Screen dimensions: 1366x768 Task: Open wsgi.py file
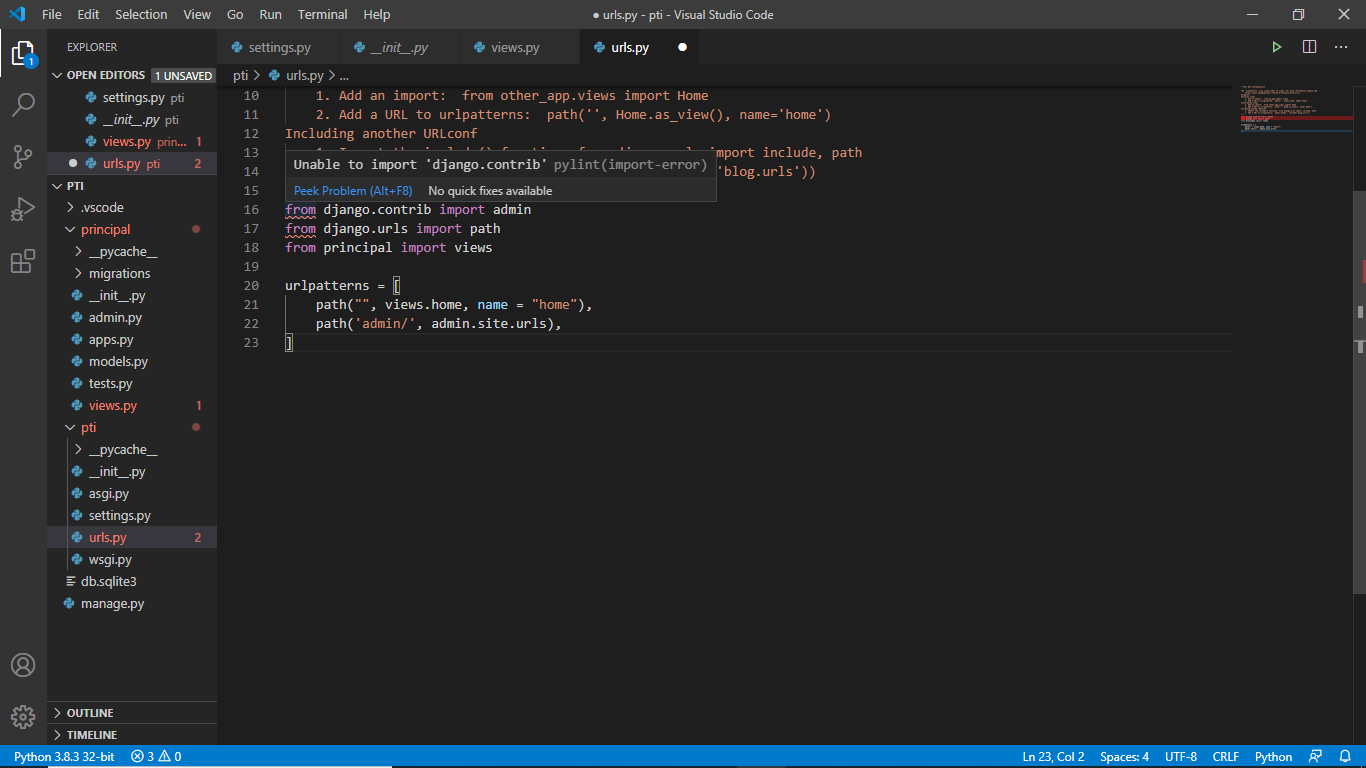coord(110,559)
